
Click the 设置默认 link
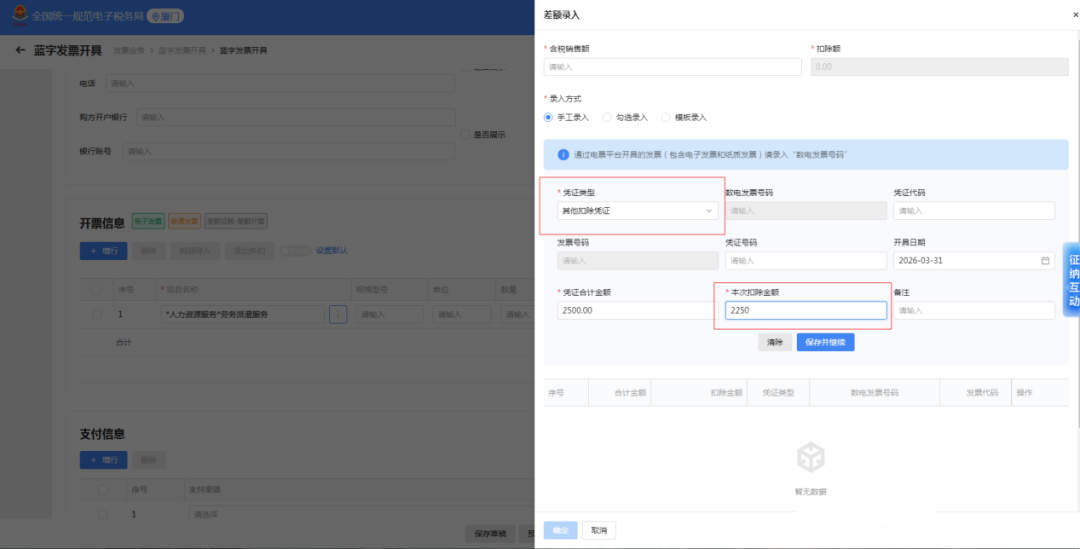point(332,251)
